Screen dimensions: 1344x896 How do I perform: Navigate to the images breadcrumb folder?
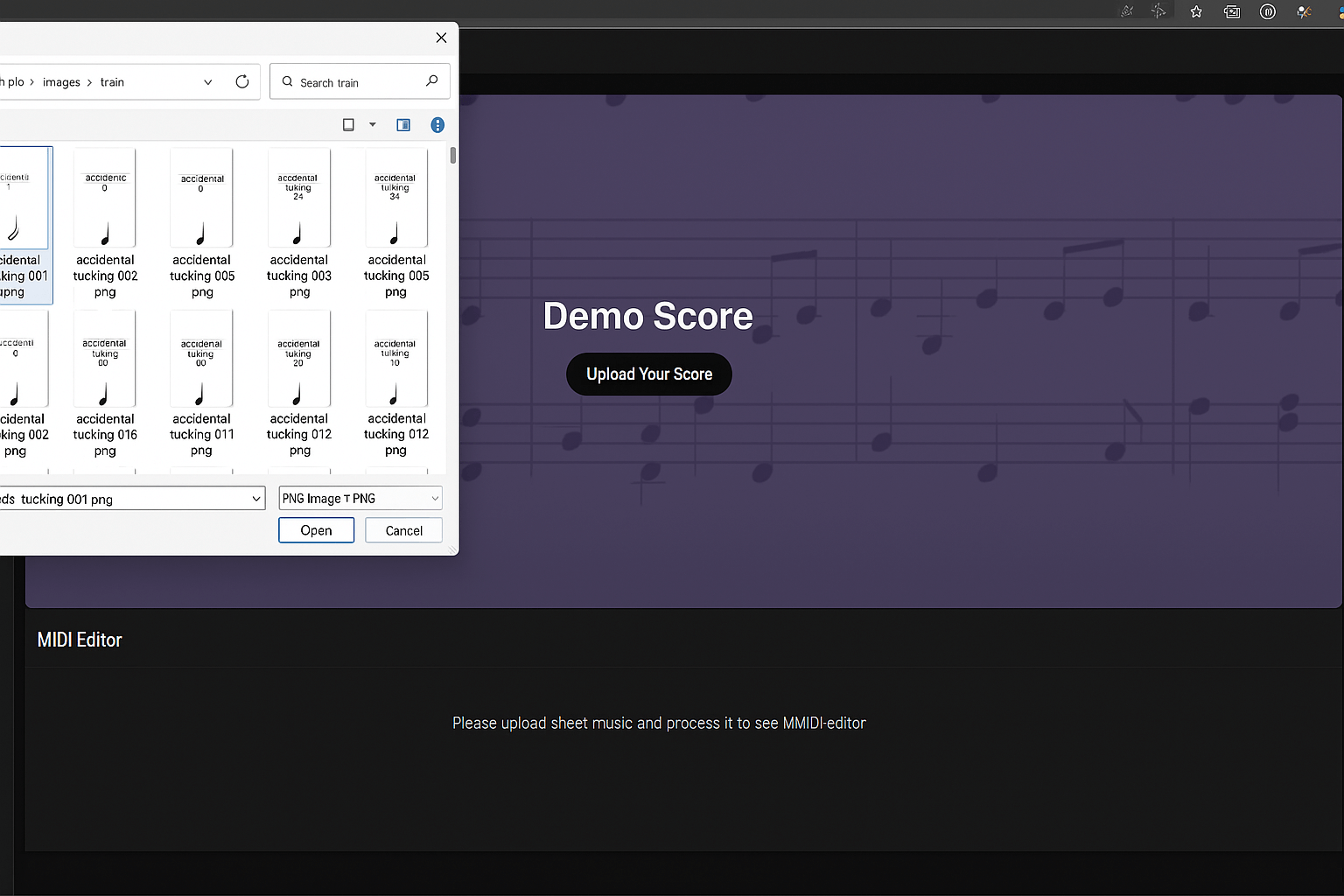click(x=61, y=81)
